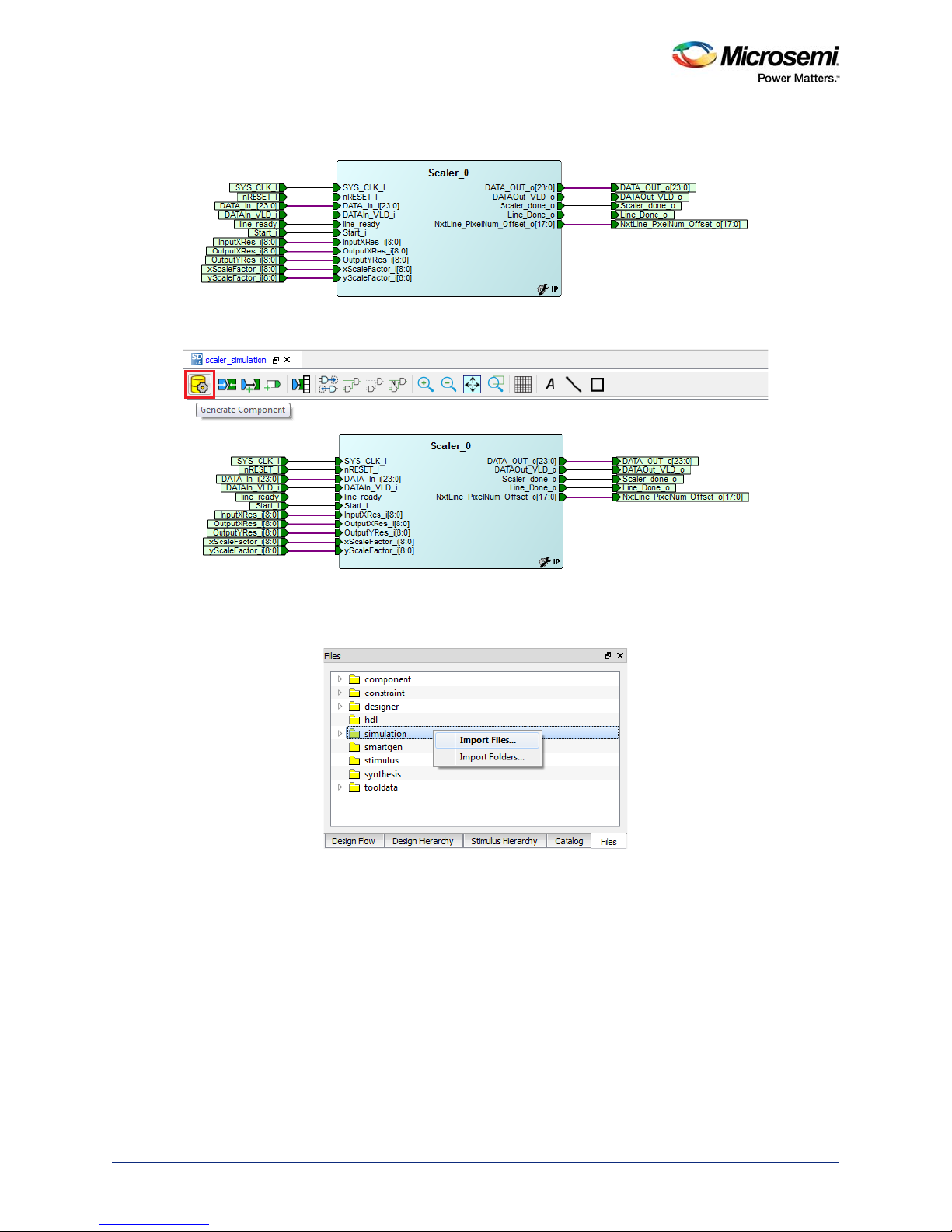Click the DATA_OUT_o[23:0] output port in scaler_simulation canvas

tap(654, 461)
